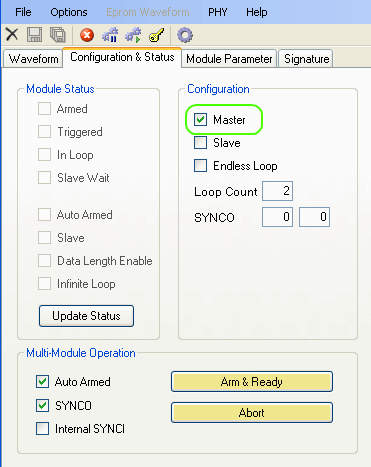The image size is (371, 467).
Task: Open the Eprom Waveform menu
Action: tap(148, 12)
